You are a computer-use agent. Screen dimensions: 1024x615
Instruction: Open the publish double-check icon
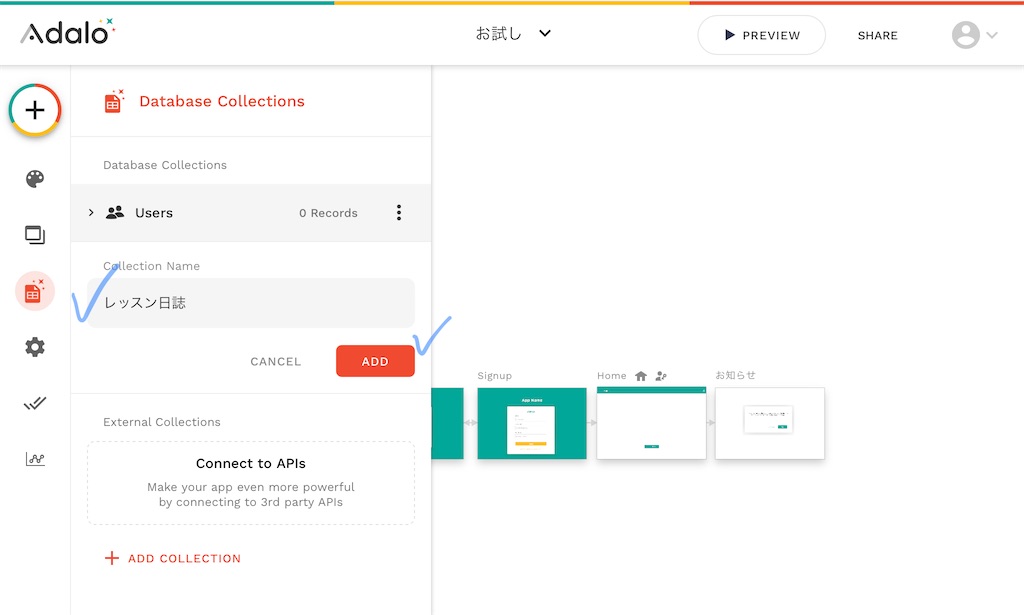click(35, 403)
